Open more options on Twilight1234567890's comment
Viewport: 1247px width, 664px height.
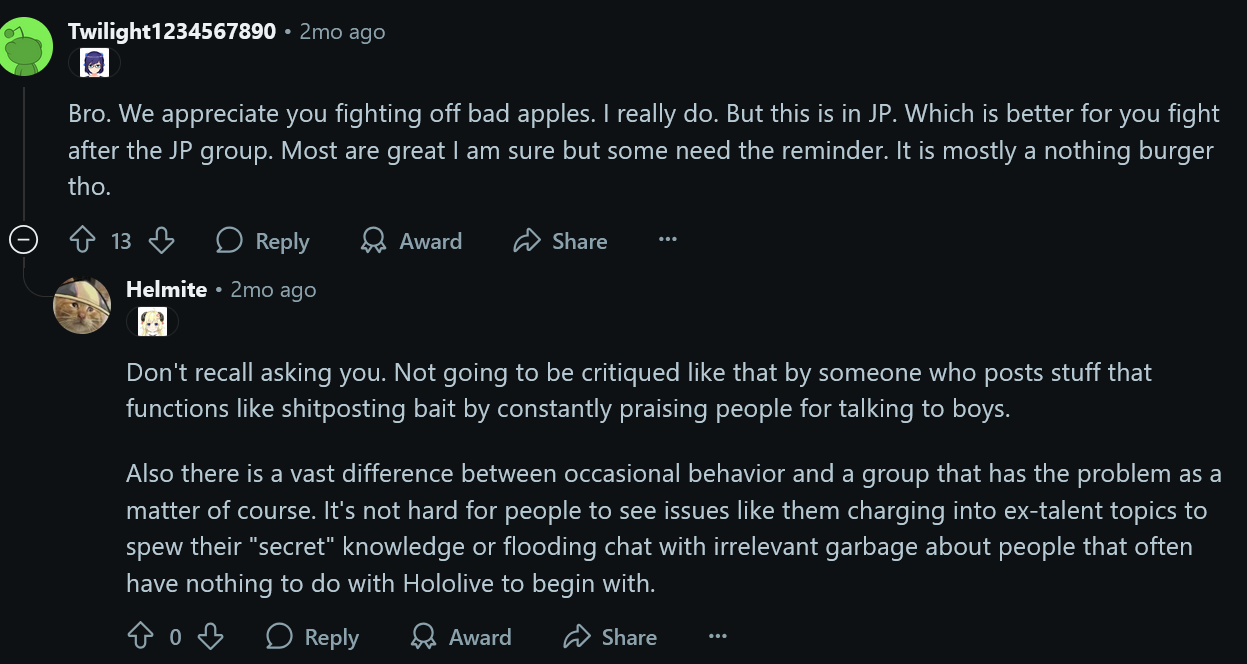(668, 240)
